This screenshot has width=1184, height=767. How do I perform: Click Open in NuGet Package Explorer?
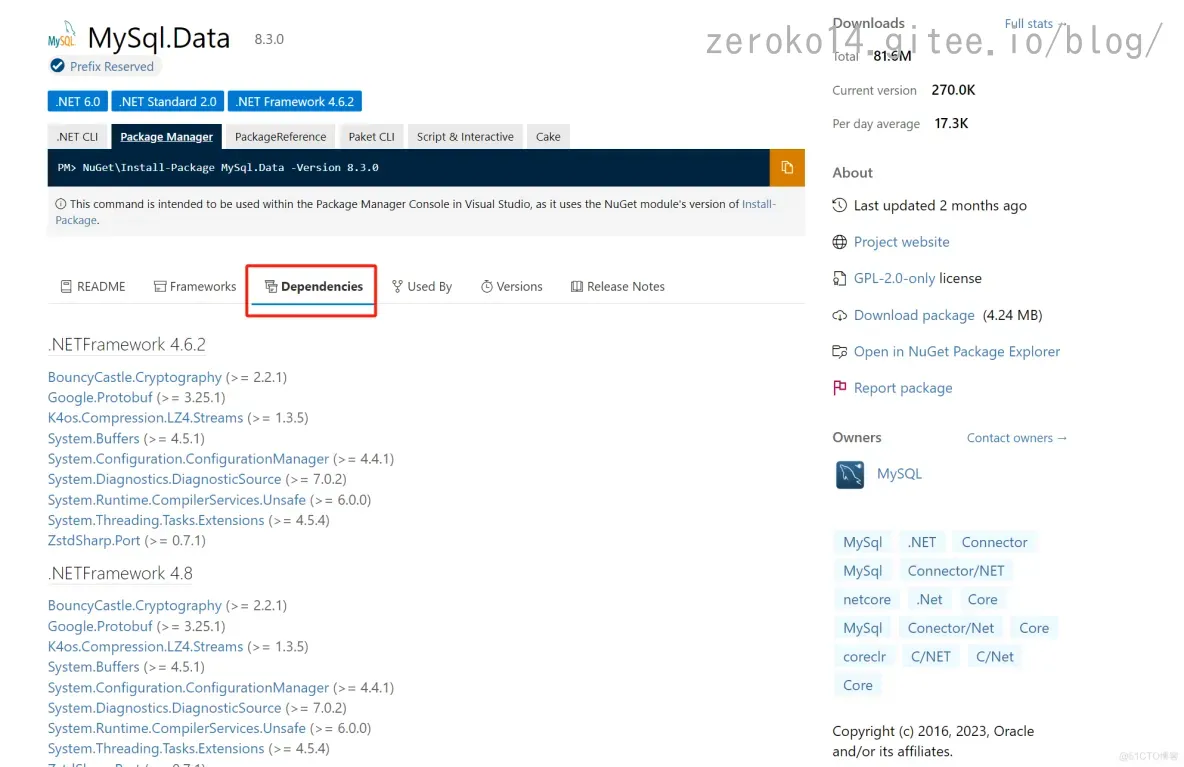click(x=957, y=352)
